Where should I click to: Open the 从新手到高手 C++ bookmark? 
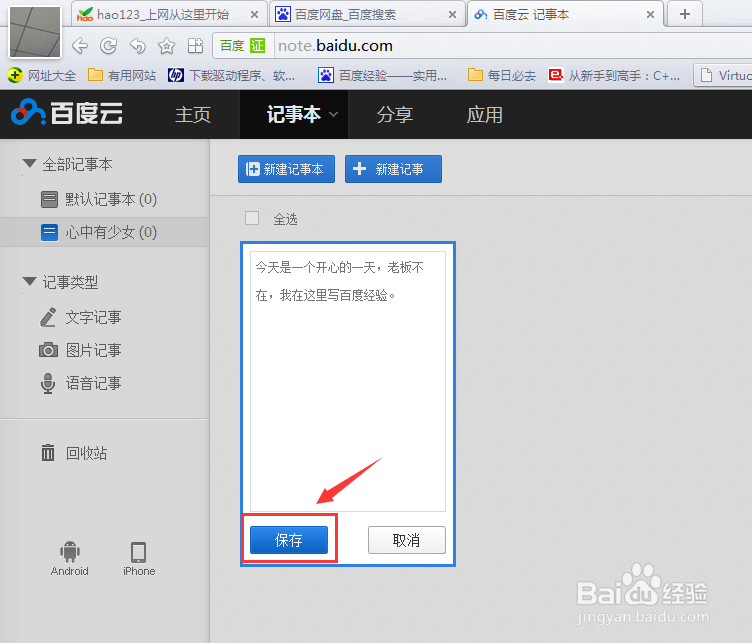(x=614, y=75)
